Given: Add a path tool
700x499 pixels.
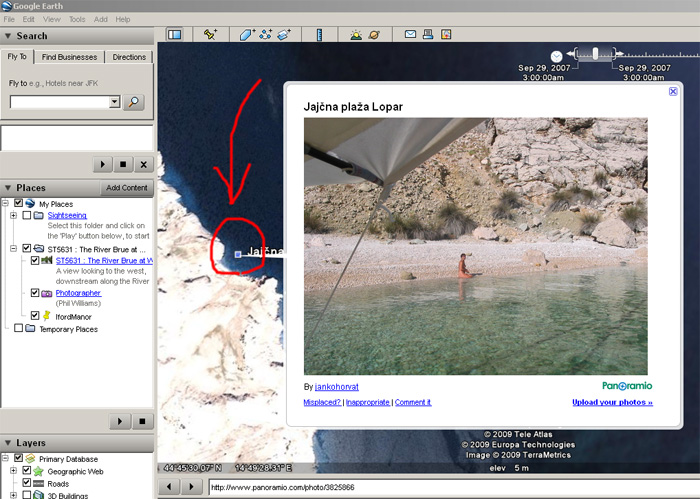Looking at the screenshot, I should (266, 34).
